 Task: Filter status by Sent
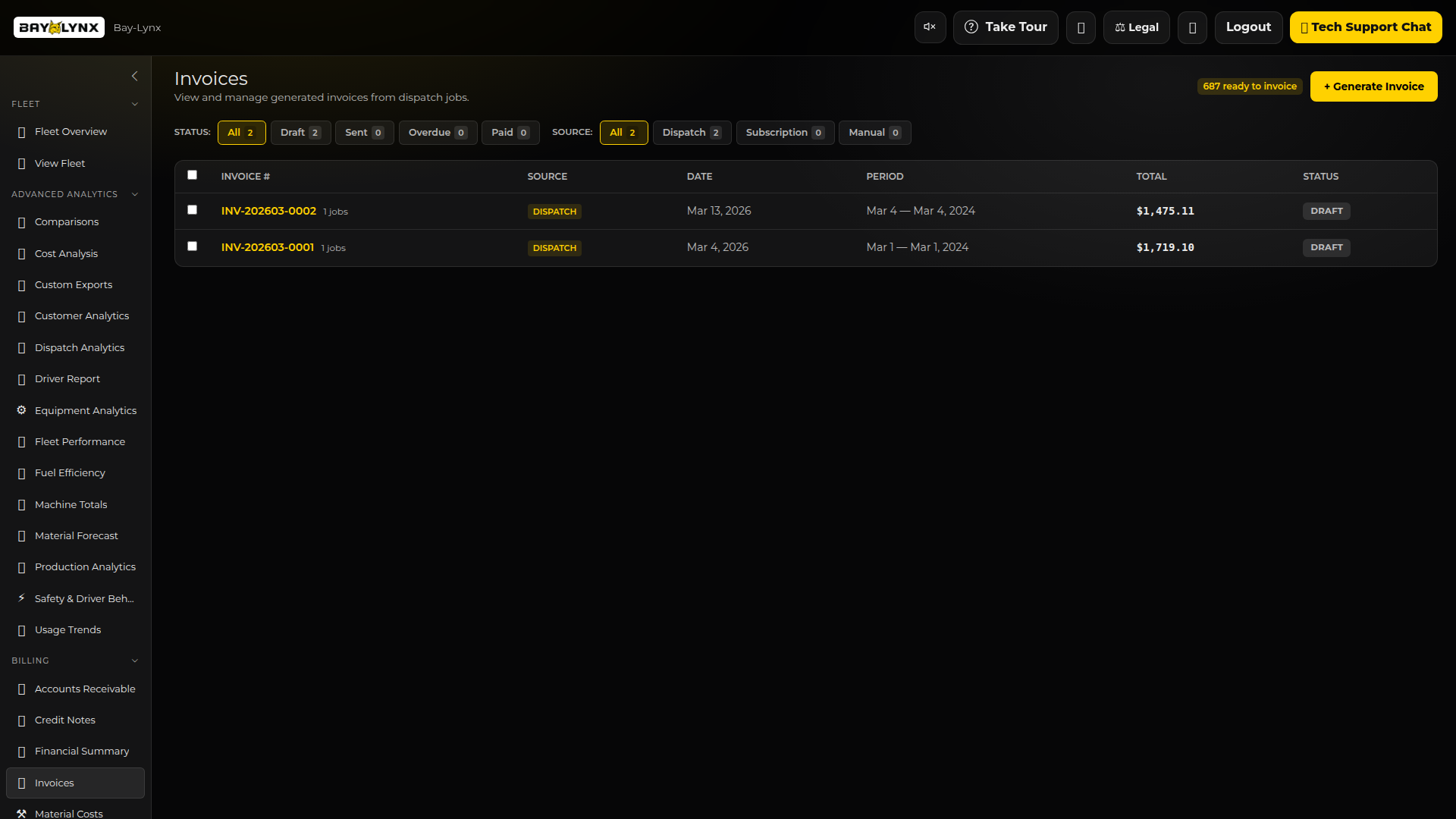click(364, 133)
